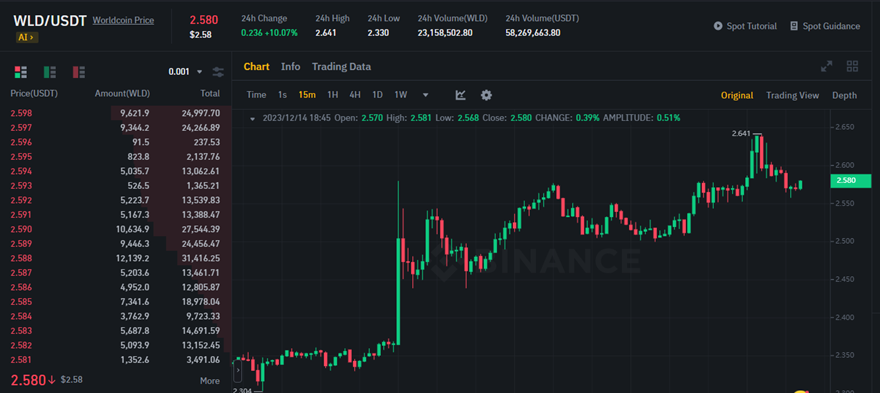Click More under the order book
This screenshot has height=393, width=880.
coord(209,381)
